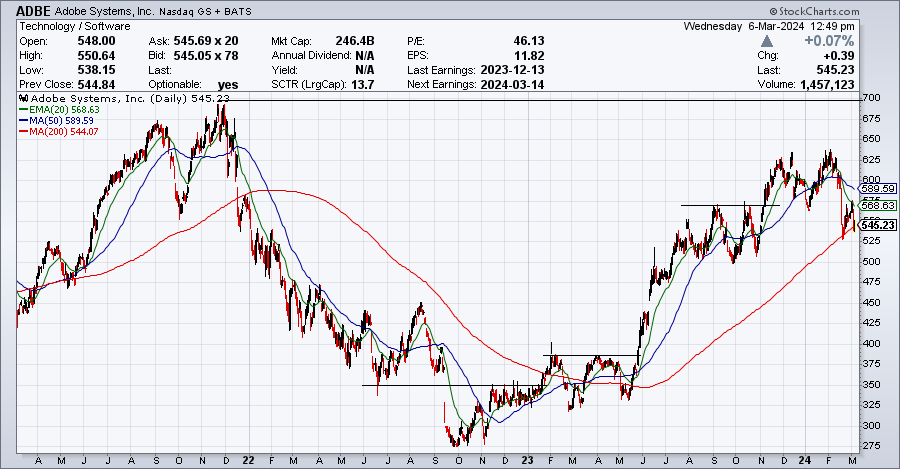Viewport: 900px width, 469px height.
Task: Click the gray up-arrow change icon
Action: (767, 41)
